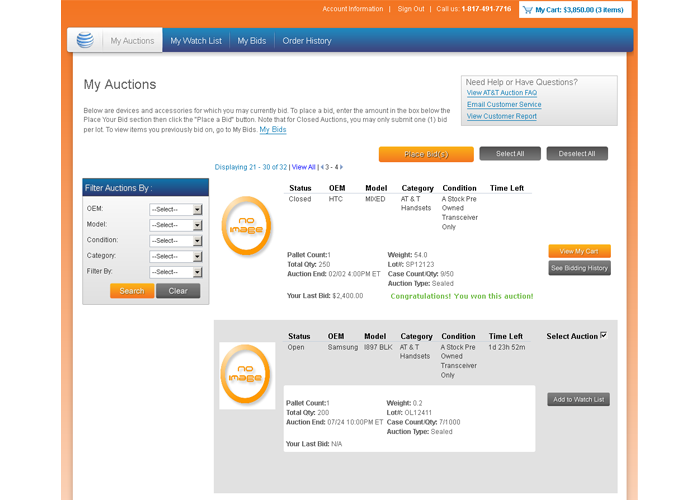This screenshot has height=500, width=700.
Task: Open the shopping cart icon
Action: [x=528, y=10]
